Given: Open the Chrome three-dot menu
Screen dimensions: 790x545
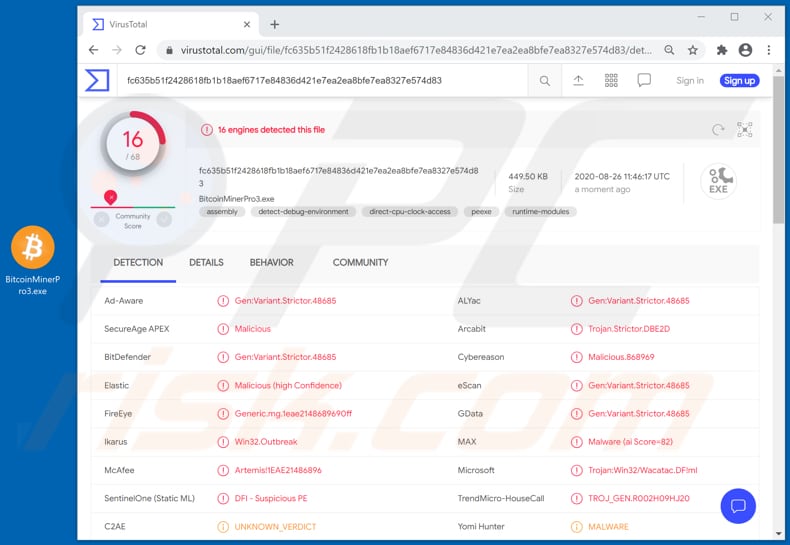Looking at the screenshot, I should (x=769, y=50).
